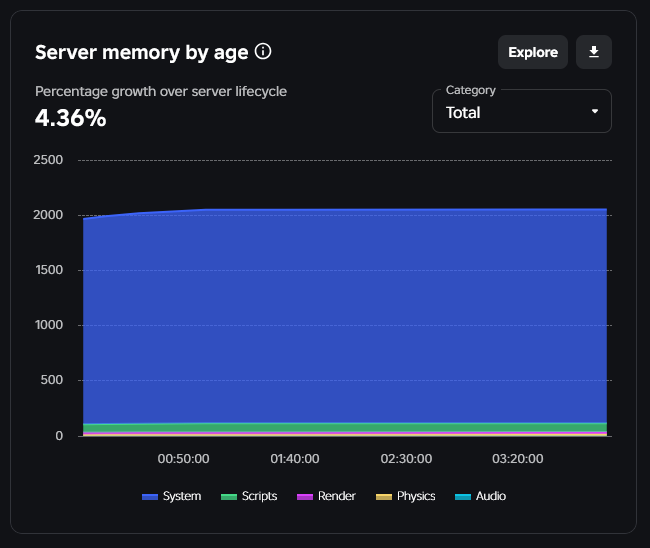Image resolution: width=650 pixels, height=548 pixels.
Task: Click the cyan Audio legend swatch
Action: (x=463, y=497)
